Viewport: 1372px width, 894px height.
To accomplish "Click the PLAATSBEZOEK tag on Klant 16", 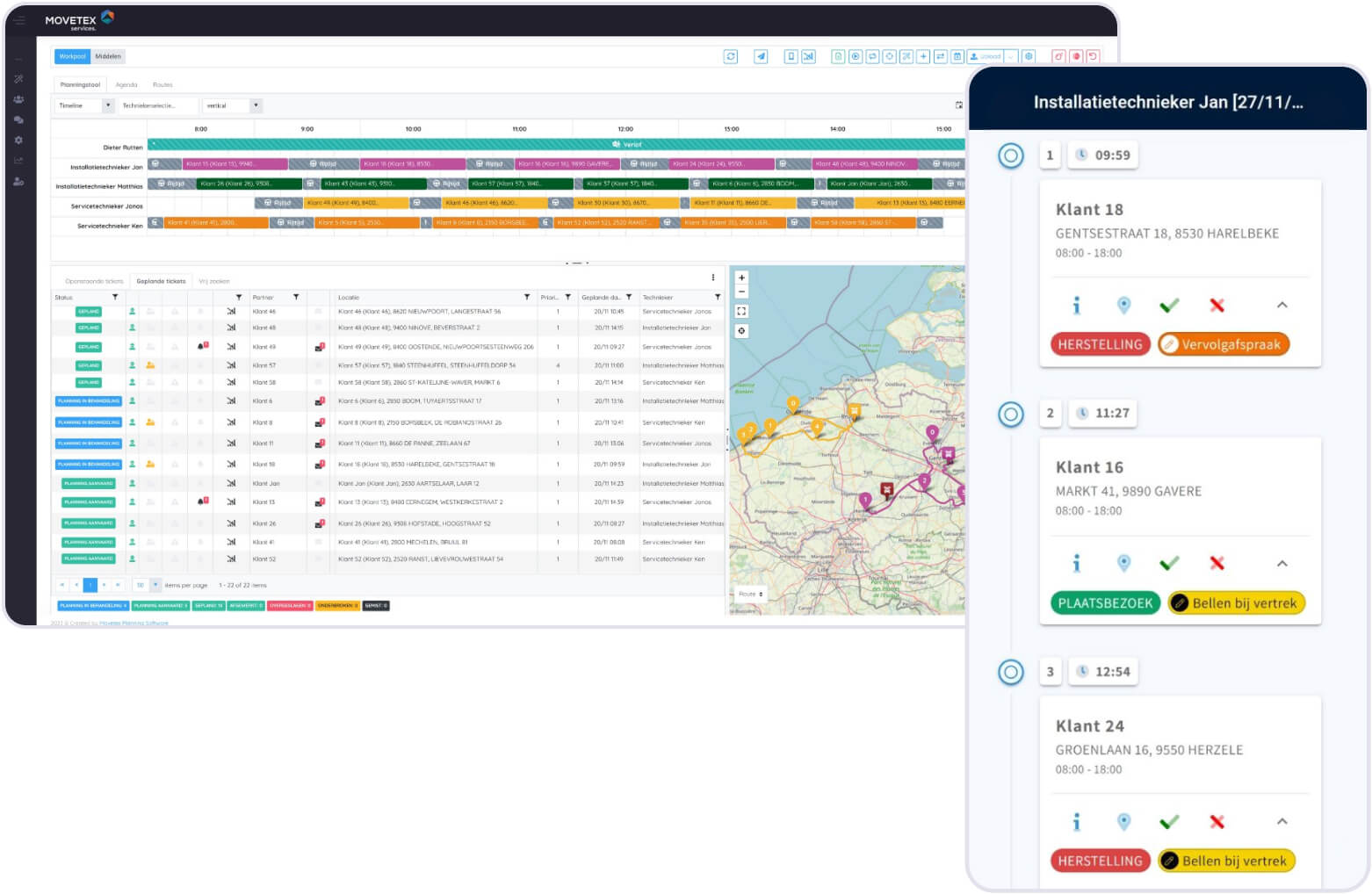I will click(x=1105, y=603).
